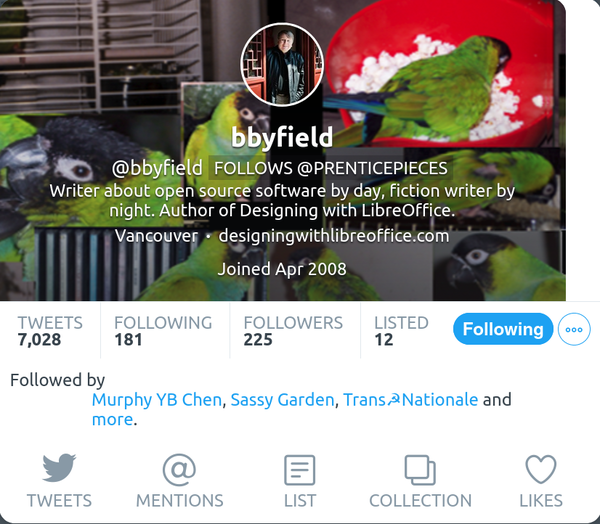Open the Tweets bird icon
Image resolution: width=600 pixels, height=524 pixels.
pos(59,468)
